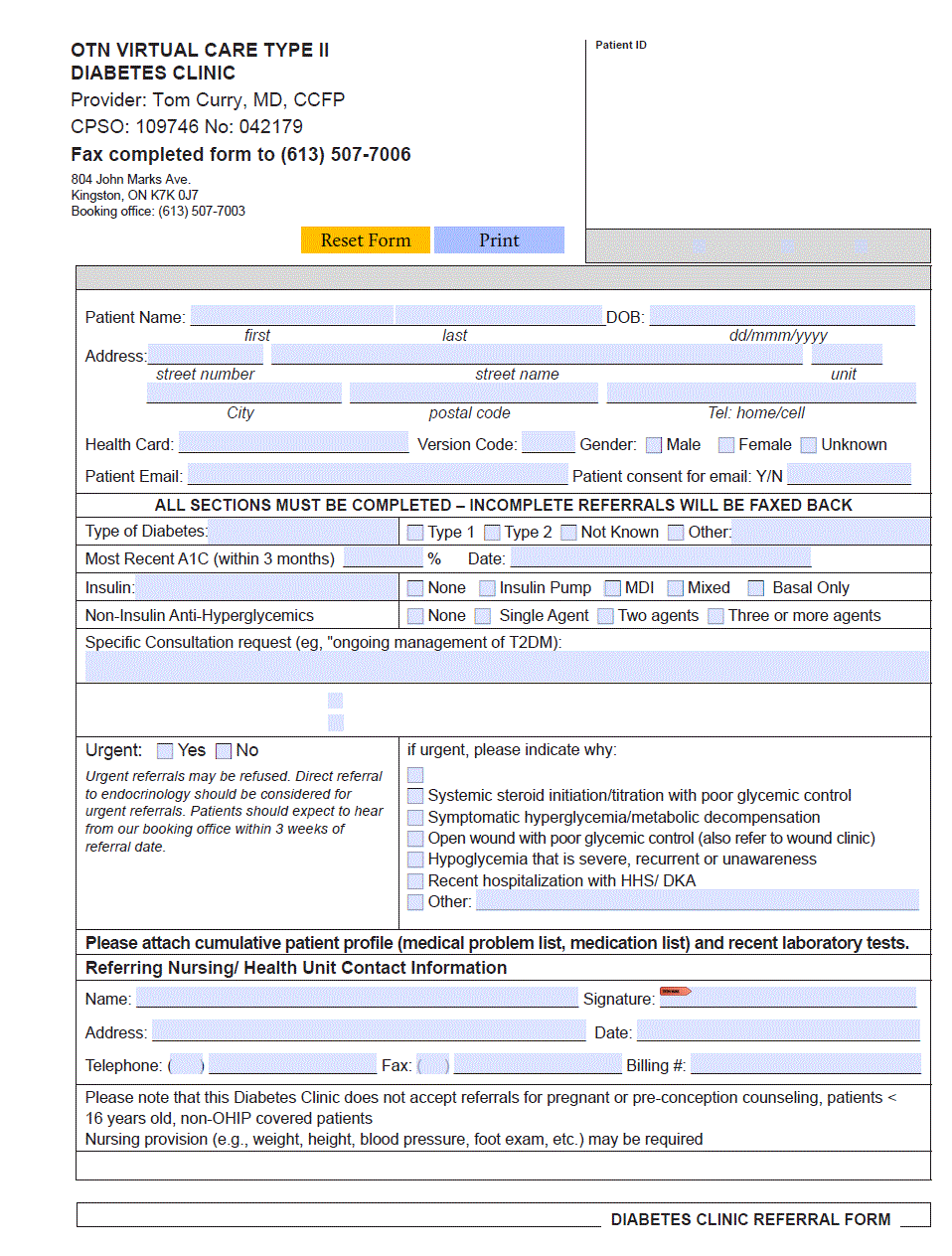Click the unit address field
The width and height of the screenshot is (952, 1256).
pyautogui.click(x=847, y=355)
